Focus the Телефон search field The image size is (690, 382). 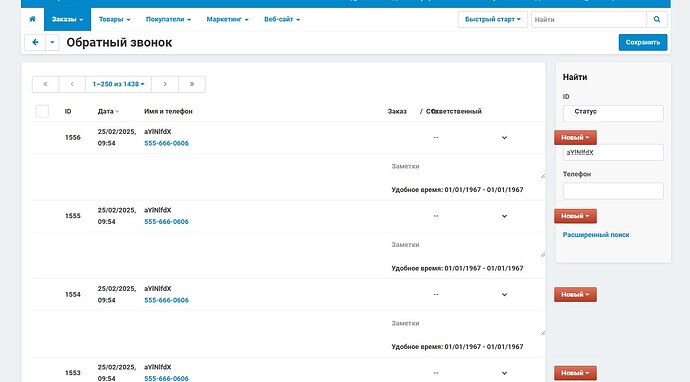[x=613, y=191]
